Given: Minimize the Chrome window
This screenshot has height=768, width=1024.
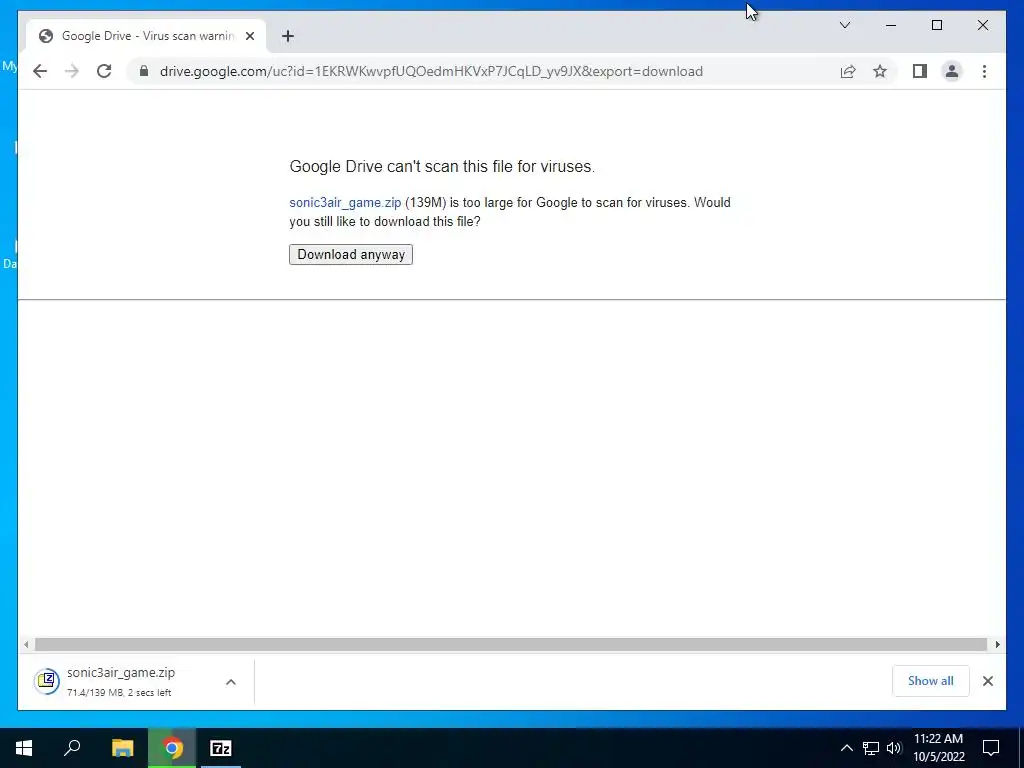Looking at the screenshot, I should pyautogui.click(x=891, y=25).
